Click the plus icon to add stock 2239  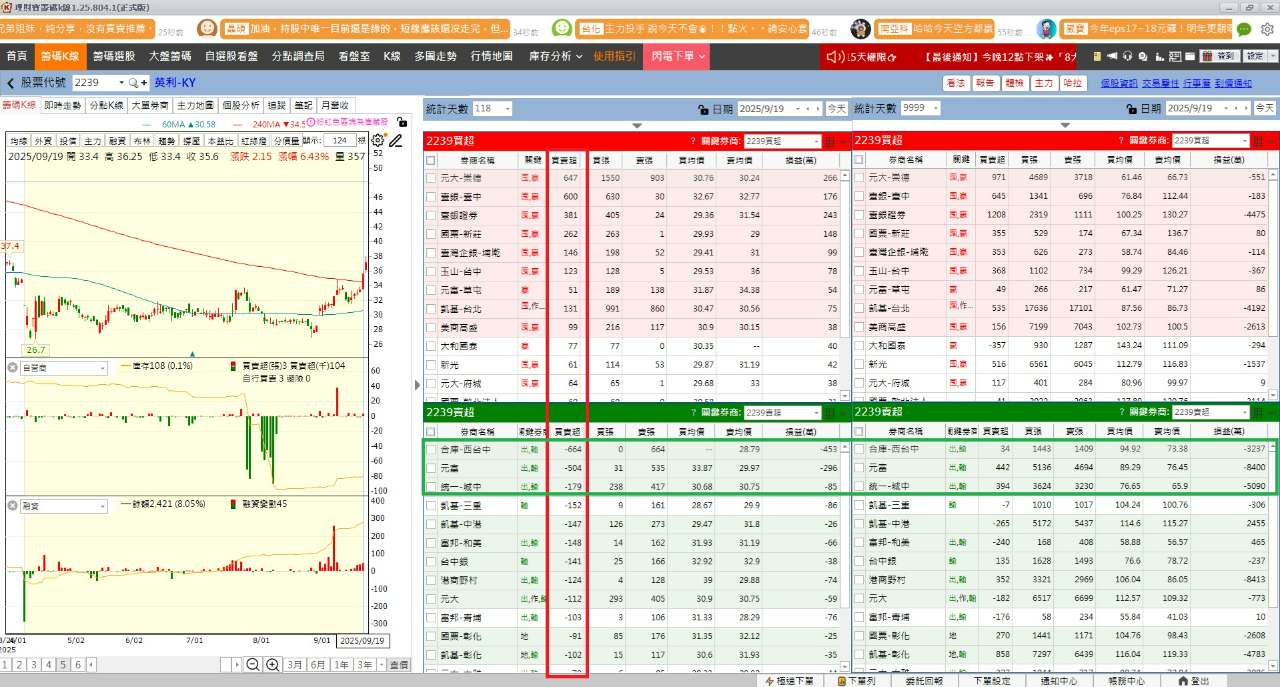145,83
